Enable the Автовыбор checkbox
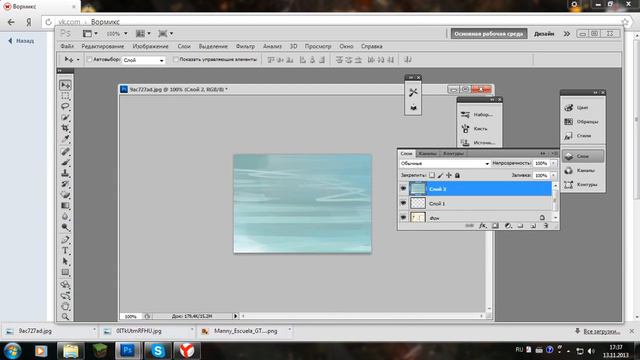The width and height of the screenshot is (640, 360). [x=89, y=60]
